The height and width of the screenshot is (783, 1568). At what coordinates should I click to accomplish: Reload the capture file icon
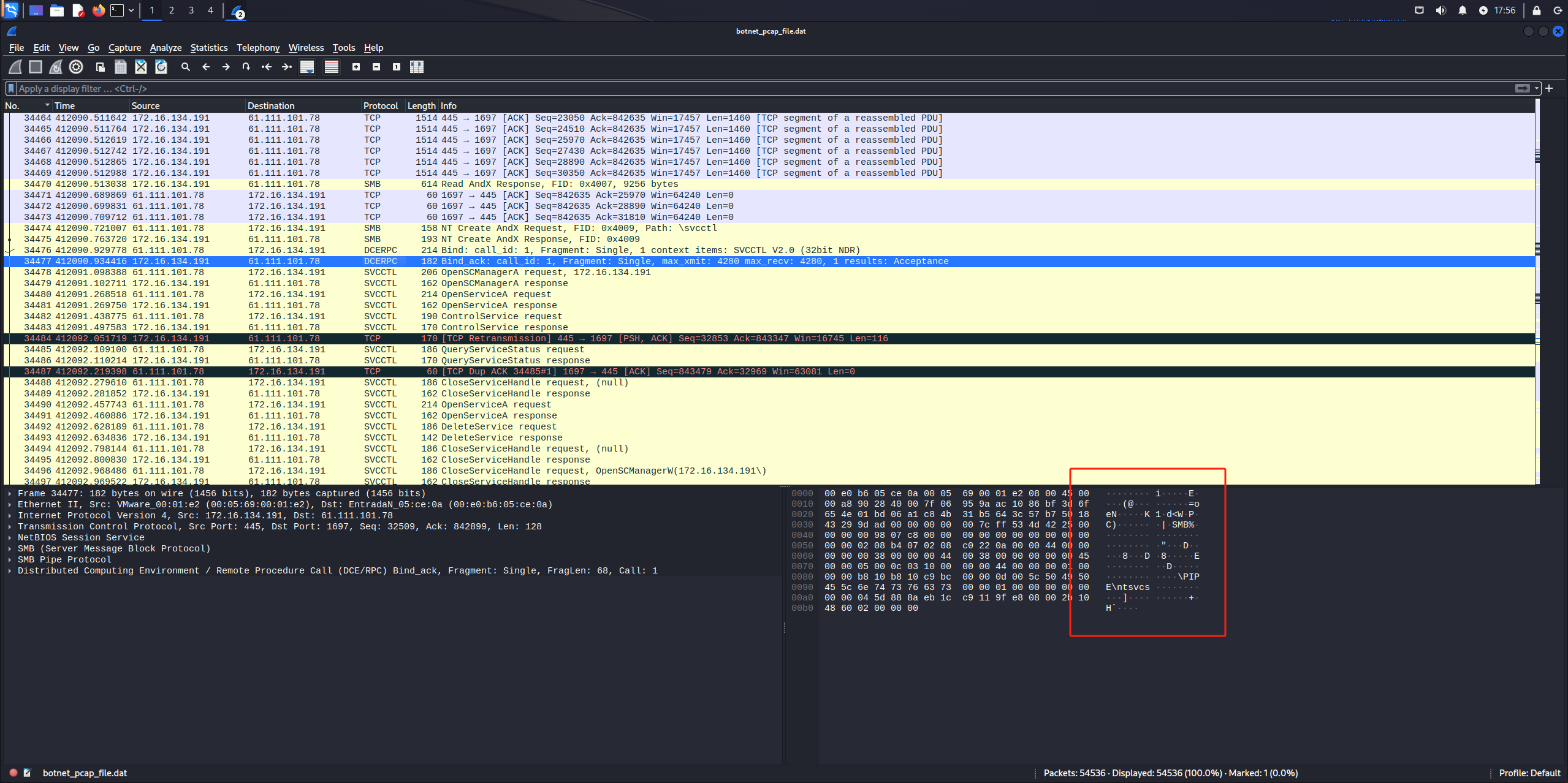pyautogui.click(x=161, y=67)
